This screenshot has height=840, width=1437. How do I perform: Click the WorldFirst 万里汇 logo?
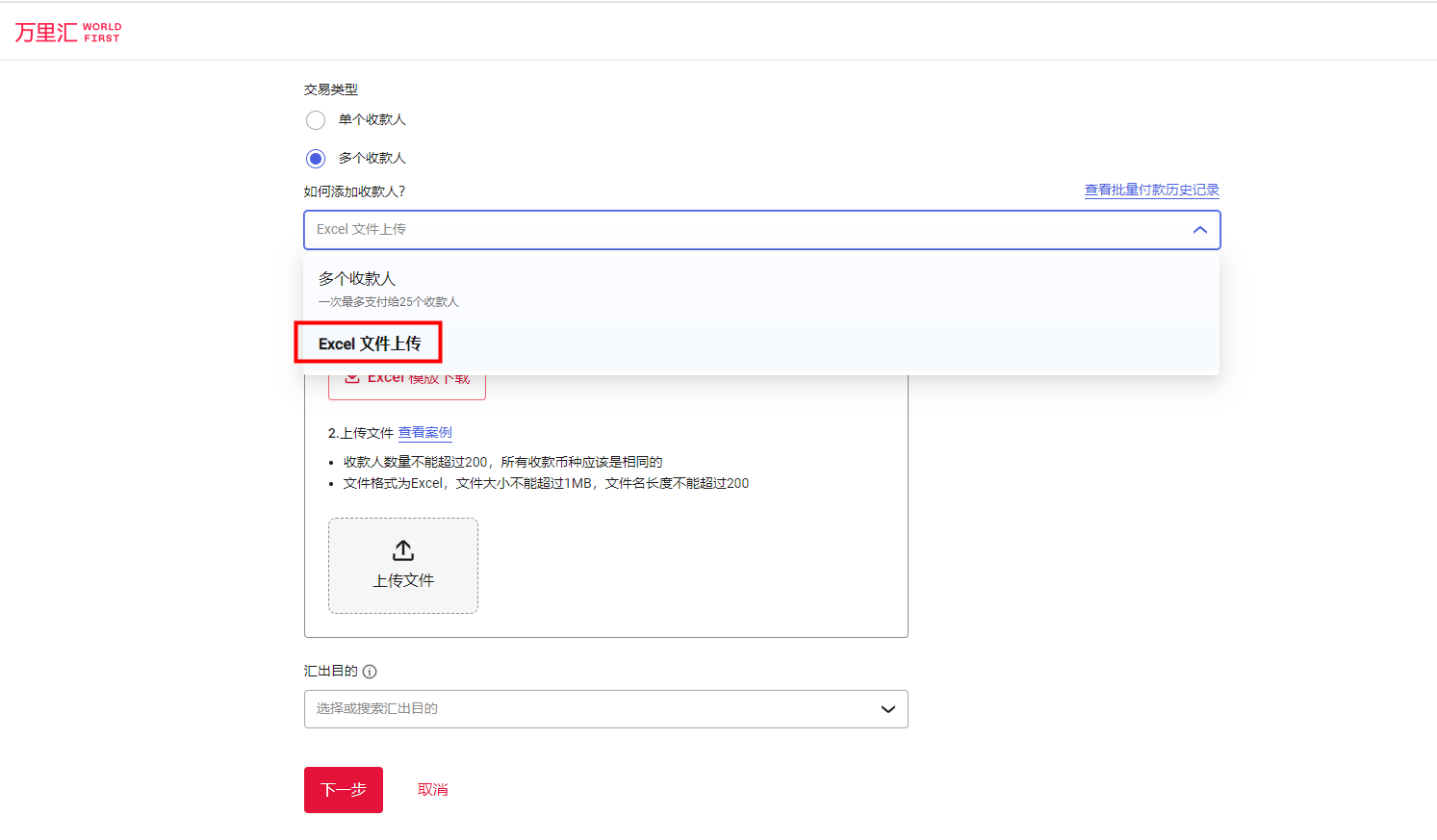(65, 31)
